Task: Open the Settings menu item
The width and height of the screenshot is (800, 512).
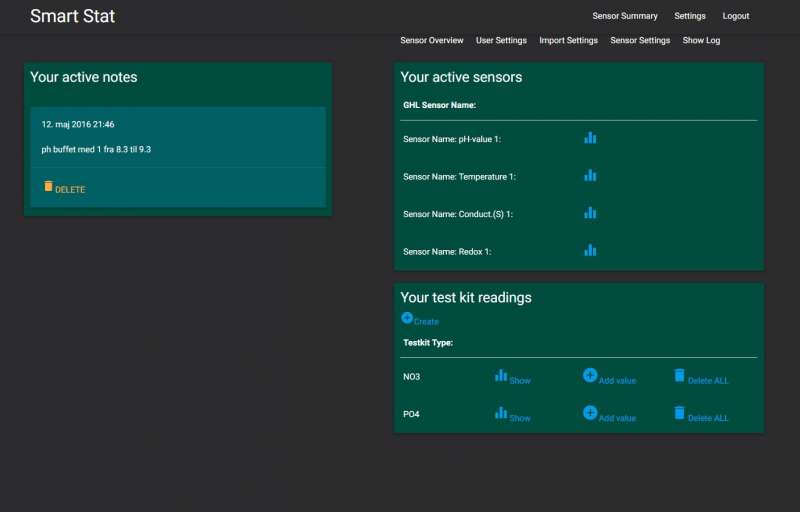Action: point(690,16)
